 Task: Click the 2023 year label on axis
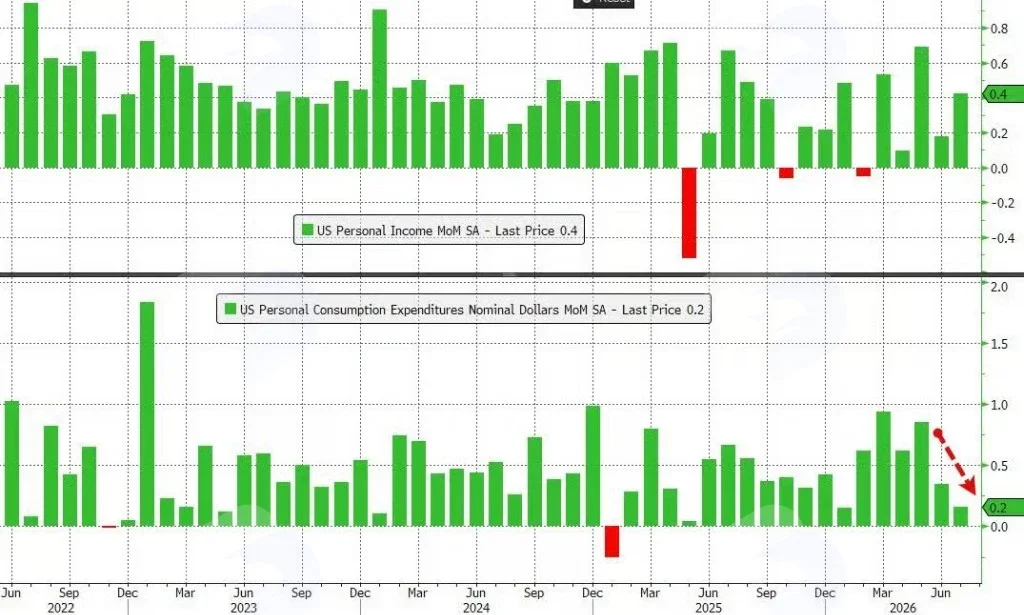tap(243, 608)
